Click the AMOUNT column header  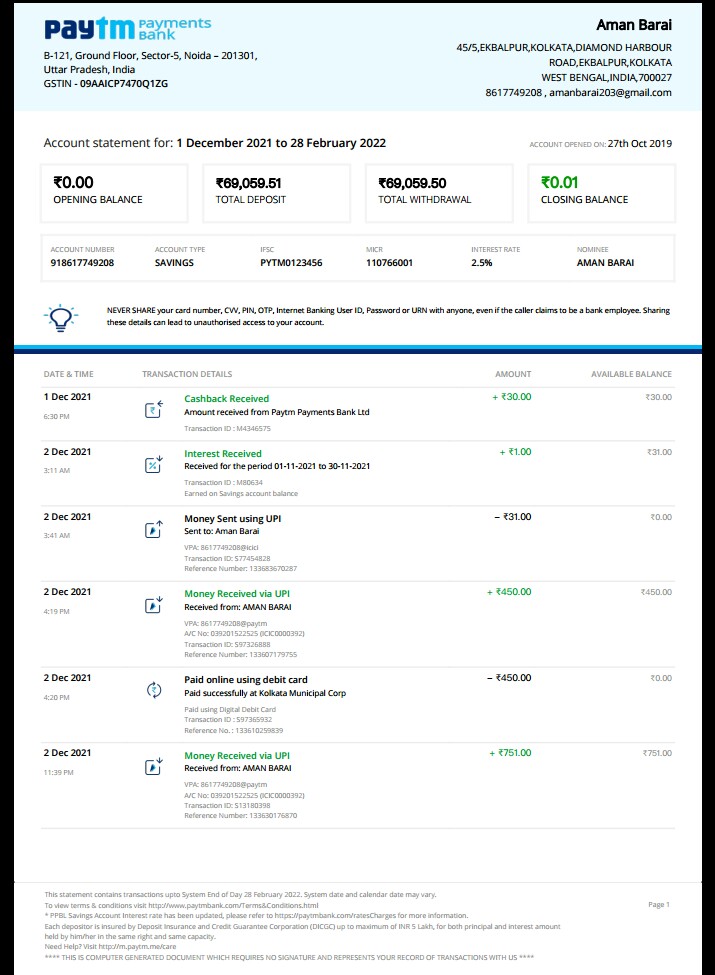click(x=513, y=374)
